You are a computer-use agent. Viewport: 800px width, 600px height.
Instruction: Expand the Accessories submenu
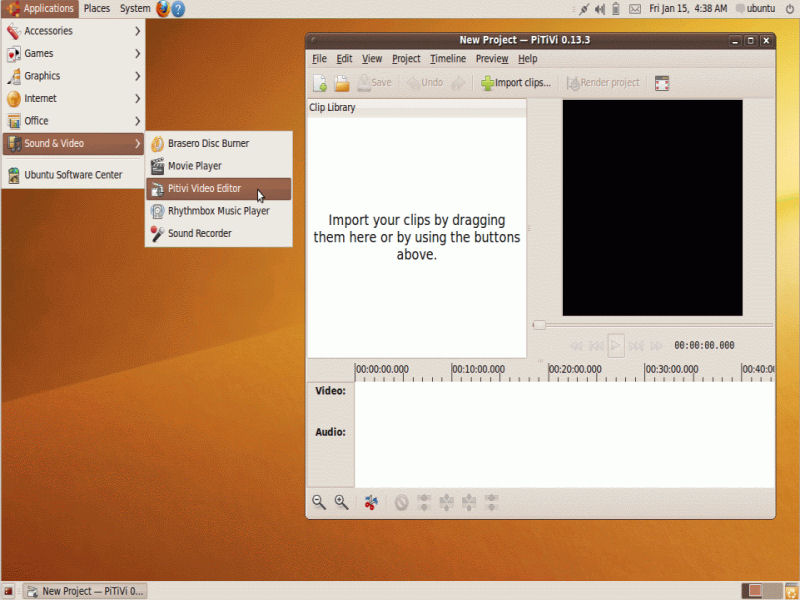click(73, 31)
